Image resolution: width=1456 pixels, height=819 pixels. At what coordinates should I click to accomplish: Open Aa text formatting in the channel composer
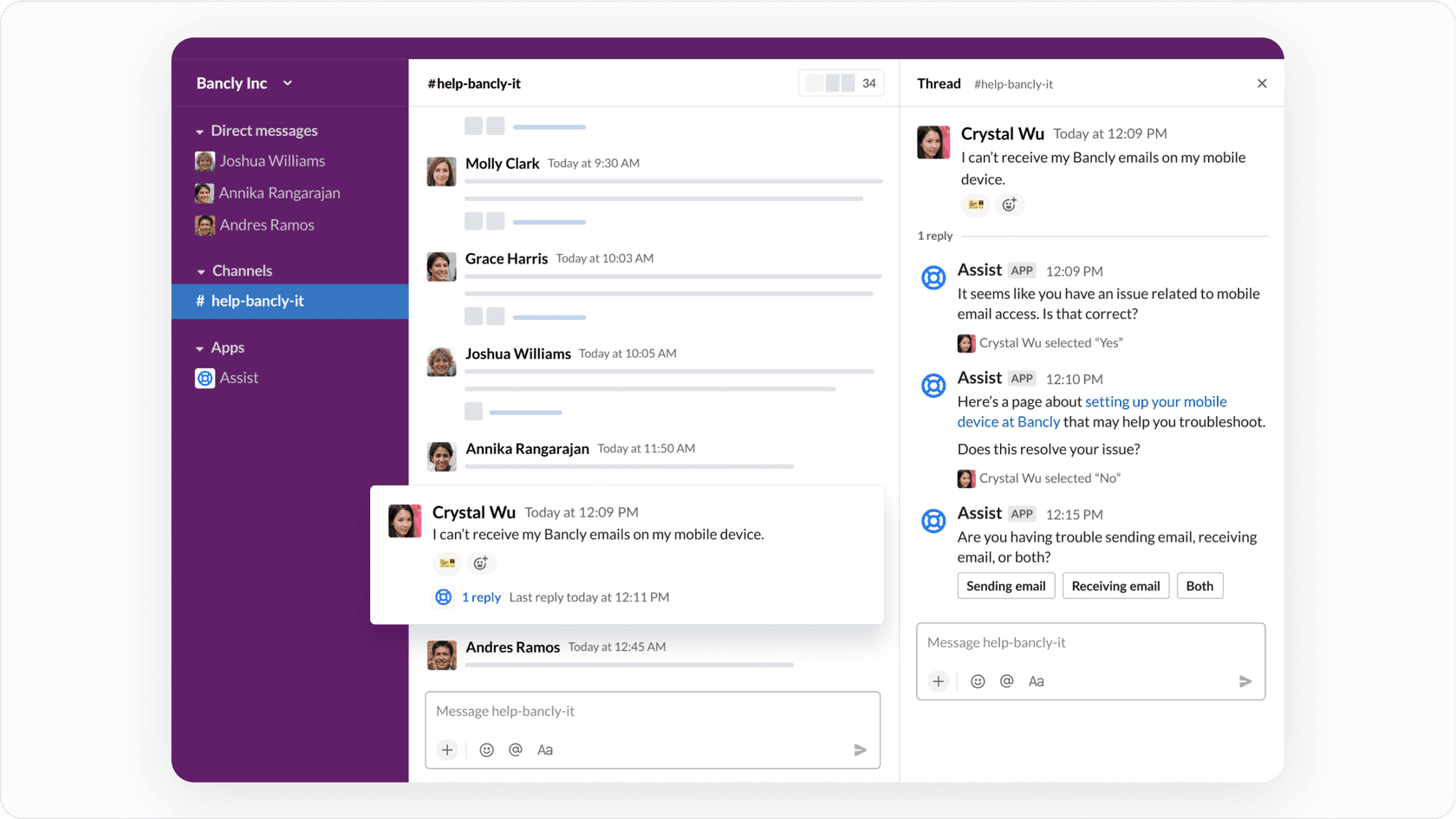[545, 750]
